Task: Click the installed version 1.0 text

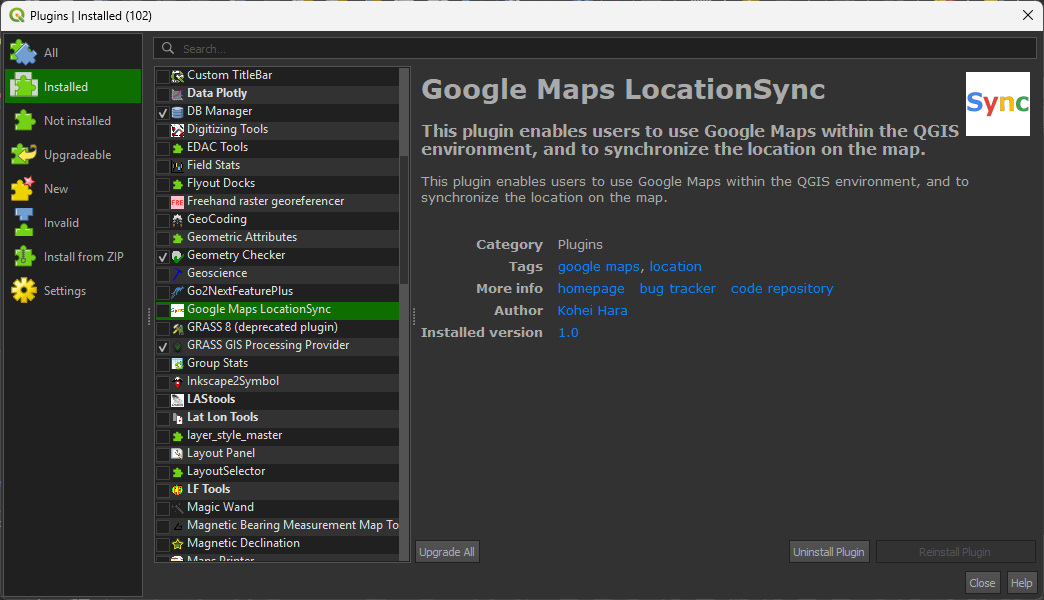Action: [x=568, y=332]
